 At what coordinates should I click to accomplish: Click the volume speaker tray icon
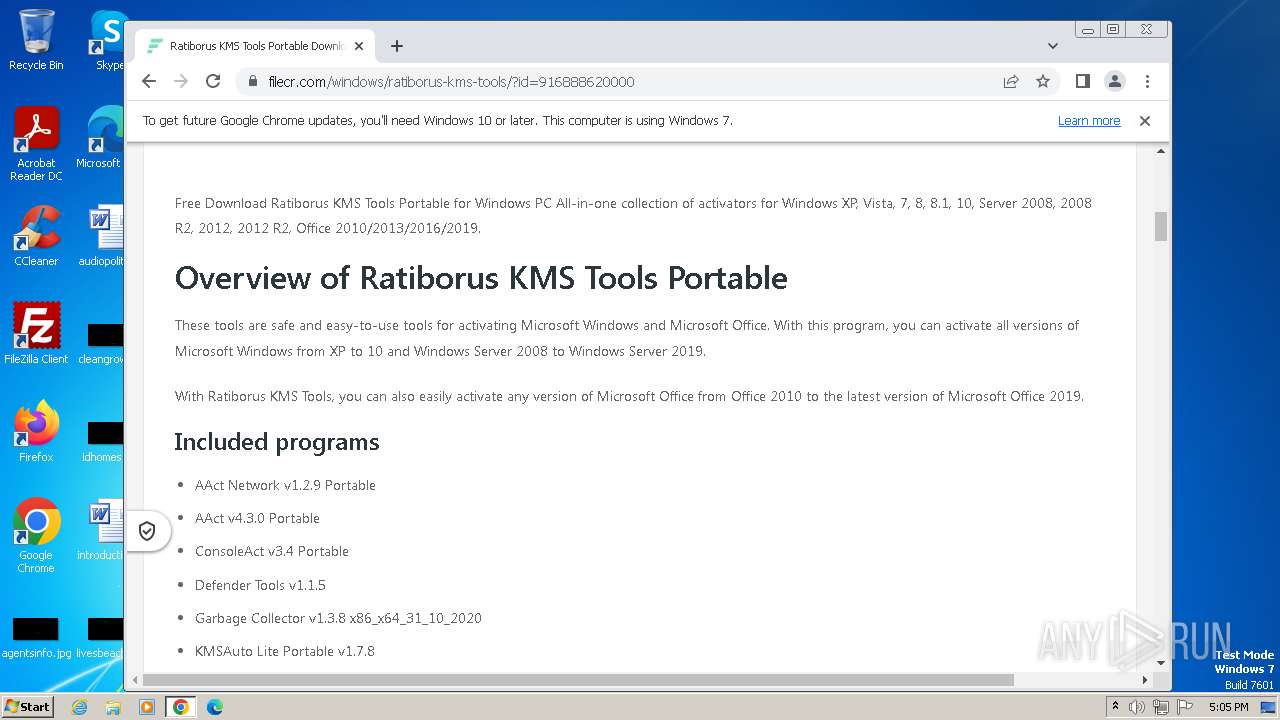pyautogui.click(x=1137, y=707)
